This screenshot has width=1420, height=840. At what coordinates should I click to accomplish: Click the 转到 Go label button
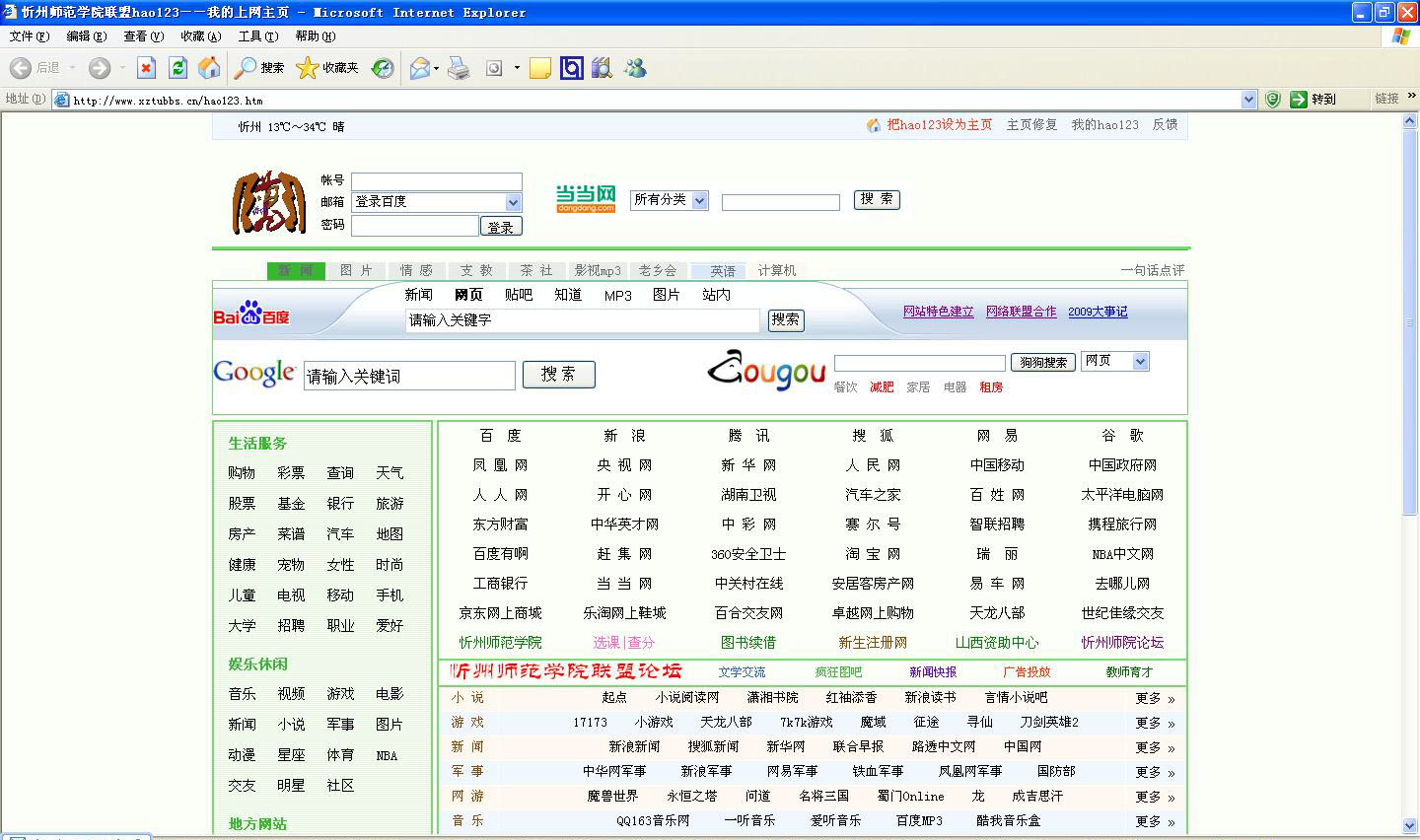(x=1323, y=100)
